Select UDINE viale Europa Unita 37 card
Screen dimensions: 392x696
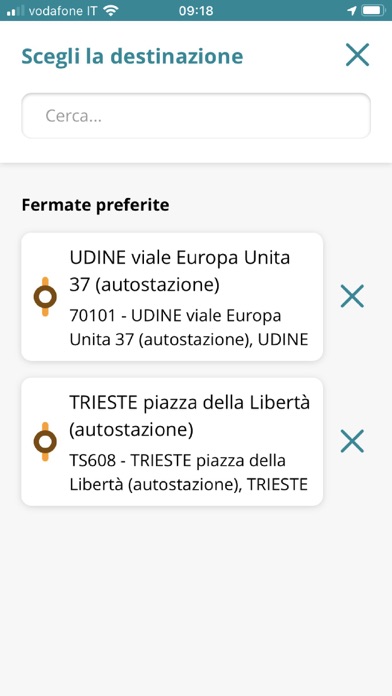click(172, 297)
